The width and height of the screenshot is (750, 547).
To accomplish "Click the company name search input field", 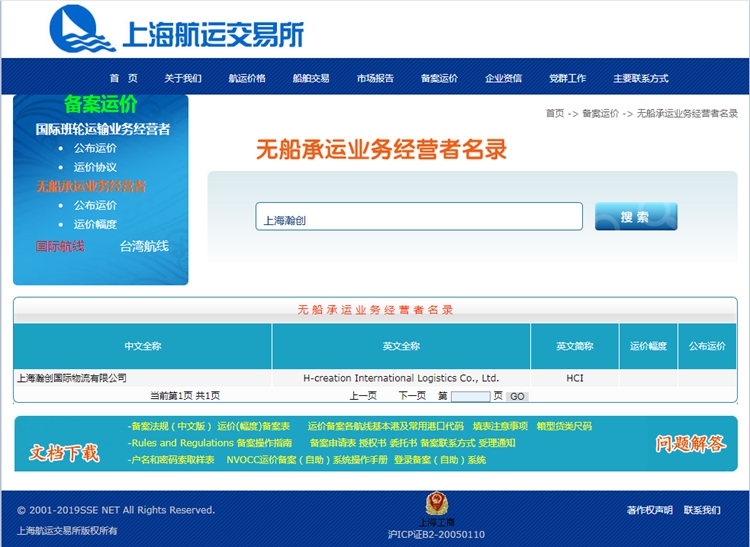I will [x=419, y=217].
